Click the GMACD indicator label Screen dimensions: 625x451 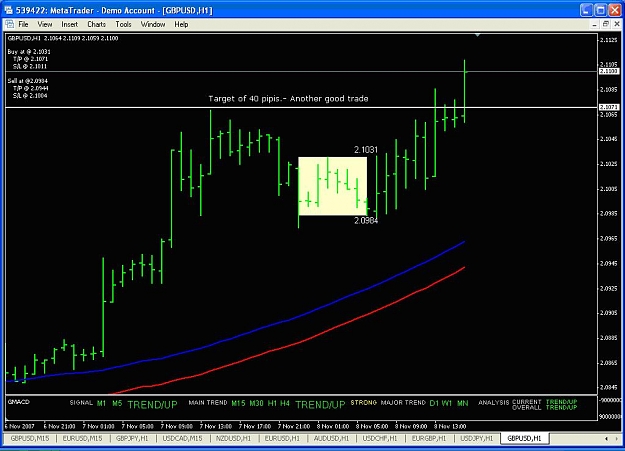click(19, 402)
